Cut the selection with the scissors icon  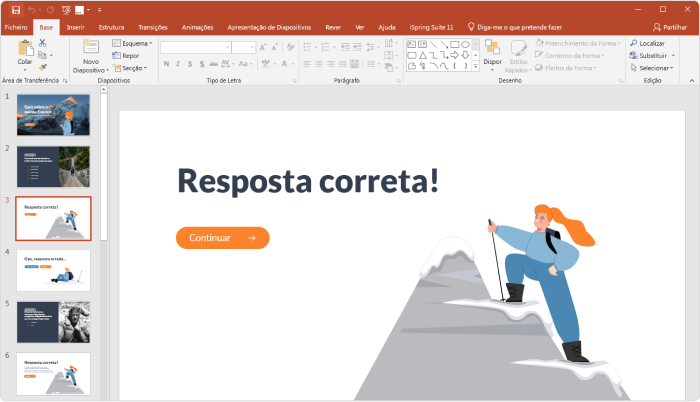(x=42, y=43)
